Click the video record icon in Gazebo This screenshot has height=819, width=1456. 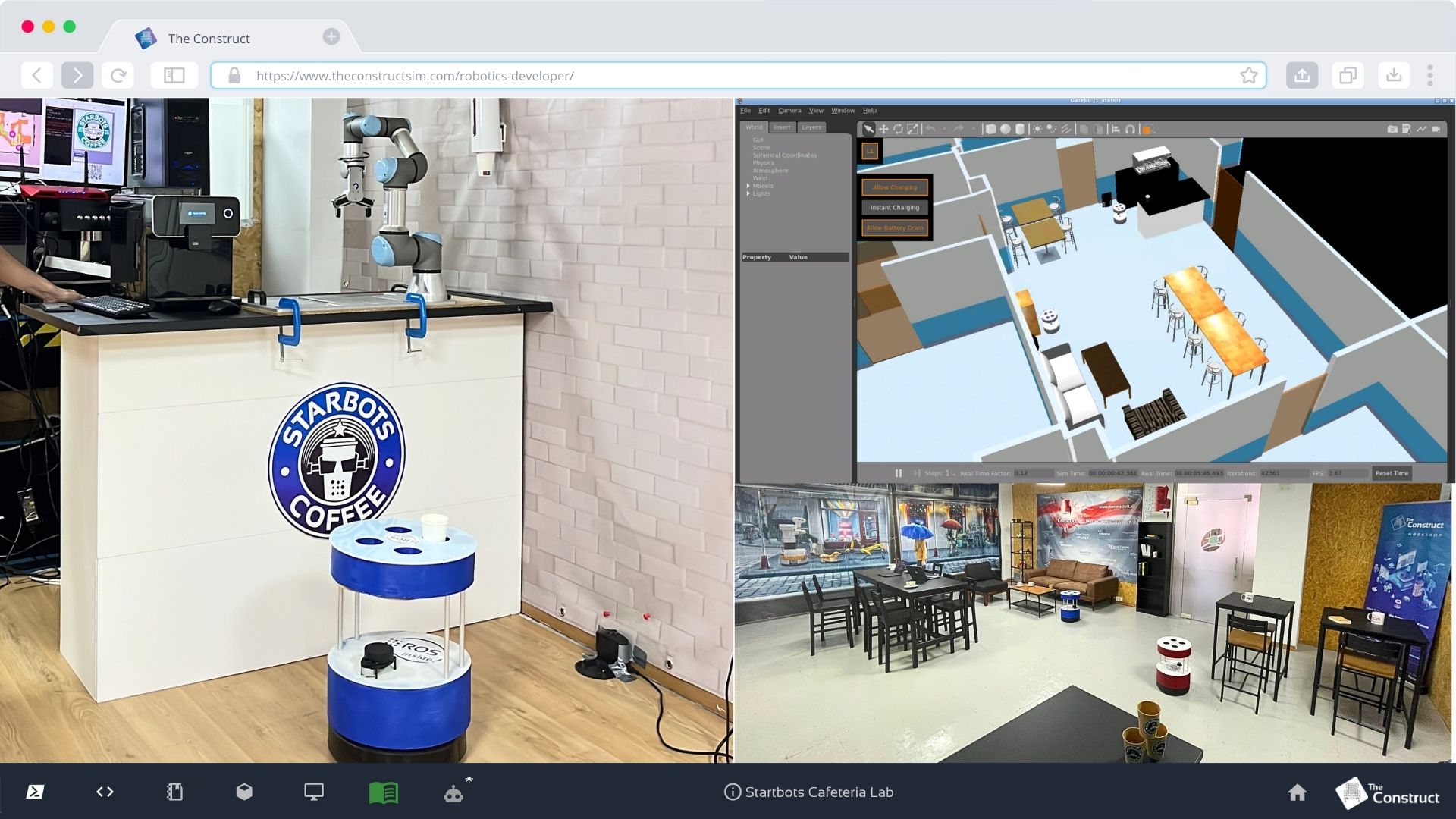(1436, 129)
